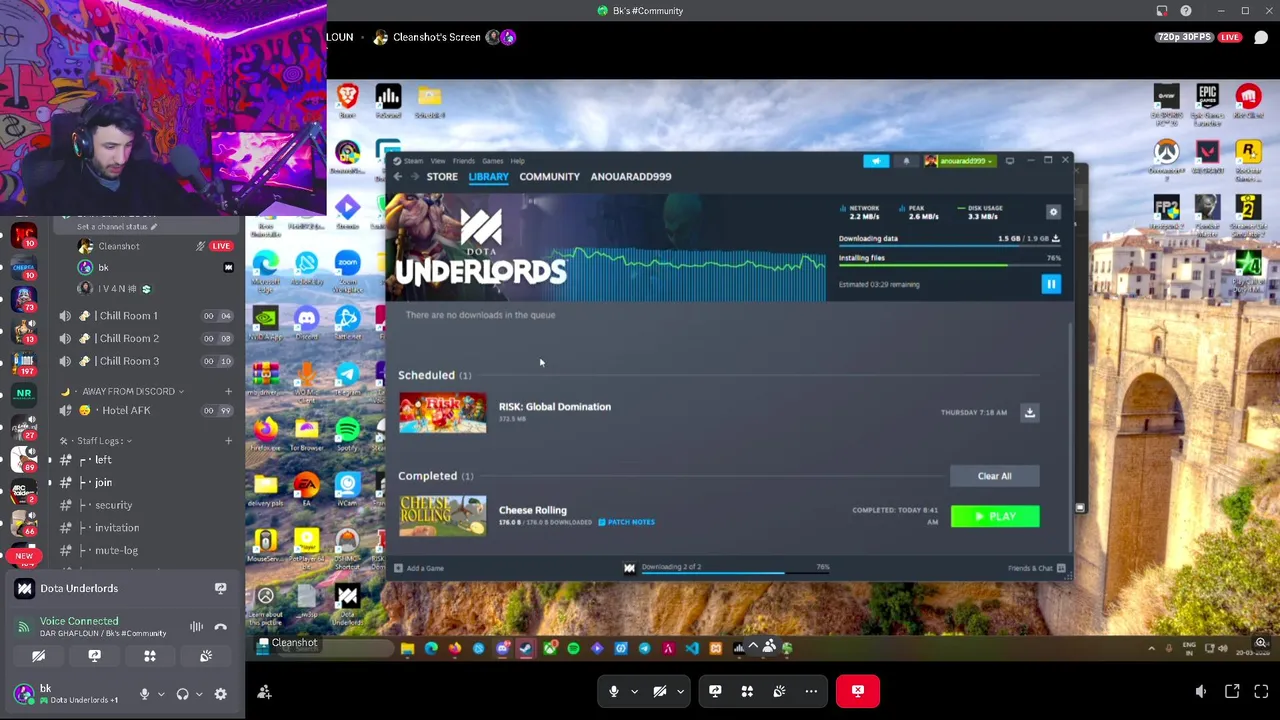The height and width of the screenshot is (720, 1280).
Task: Open activities button in stream control bar
Action: tap(747, 691)
